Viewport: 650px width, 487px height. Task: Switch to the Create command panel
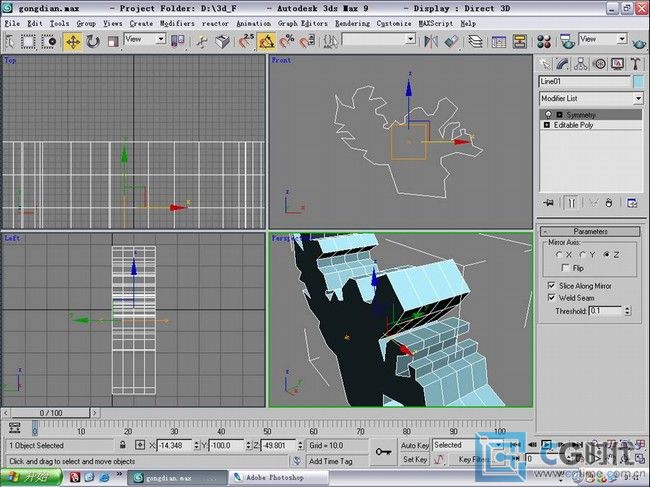coord(544,64)
